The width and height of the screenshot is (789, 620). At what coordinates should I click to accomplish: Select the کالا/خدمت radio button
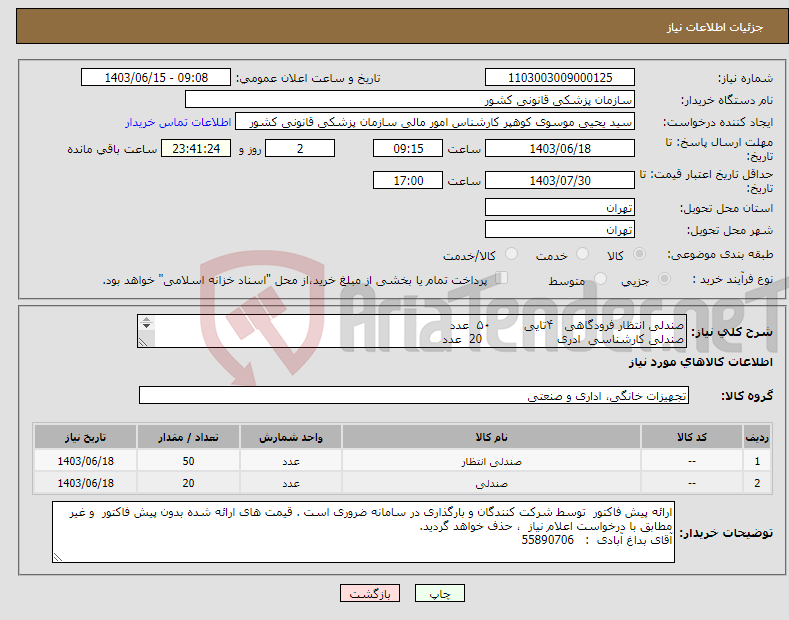(511, 254)
